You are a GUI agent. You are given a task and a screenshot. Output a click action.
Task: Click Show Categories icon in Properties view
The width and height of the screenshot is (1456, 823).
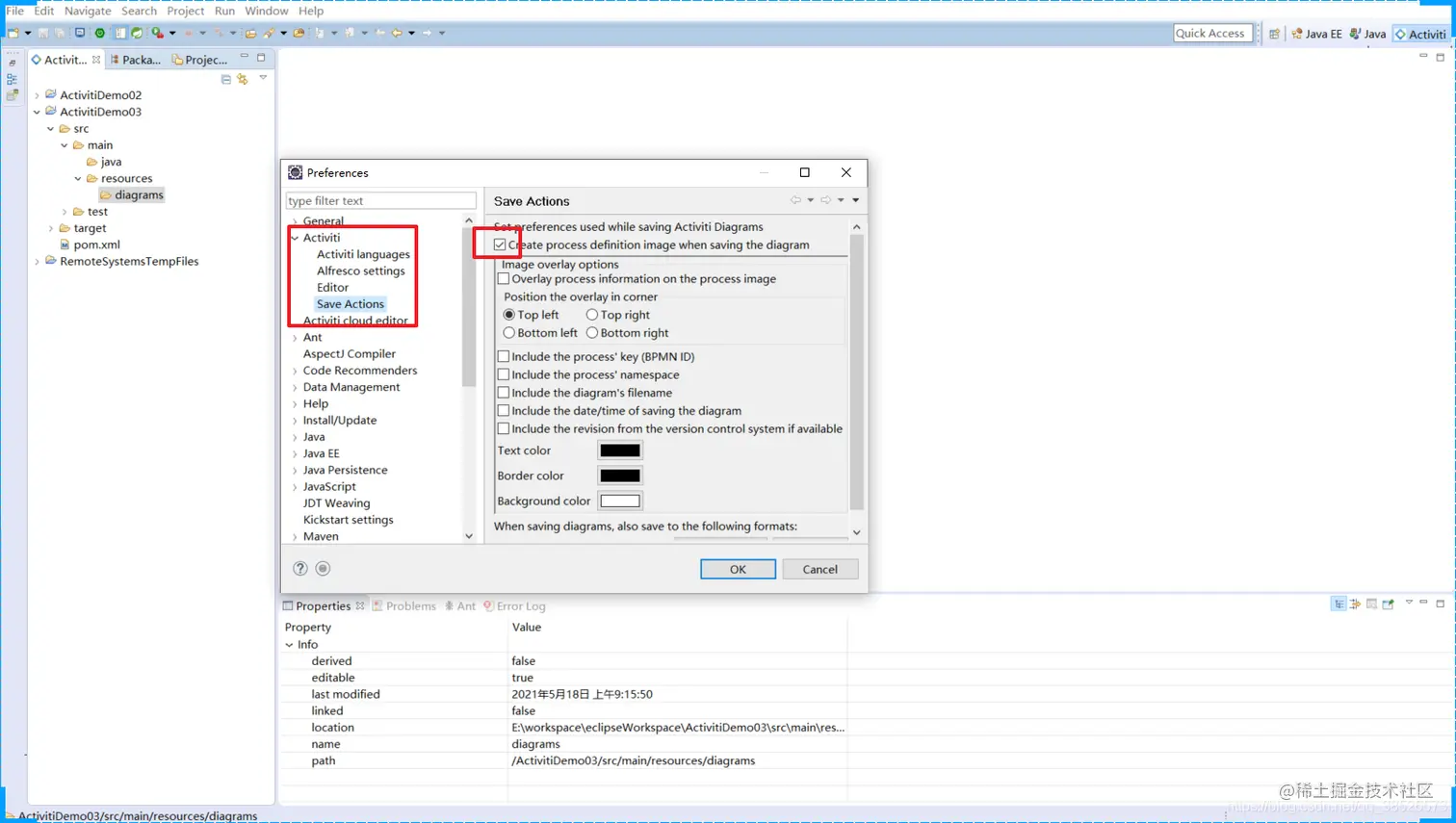(1339, 604)
